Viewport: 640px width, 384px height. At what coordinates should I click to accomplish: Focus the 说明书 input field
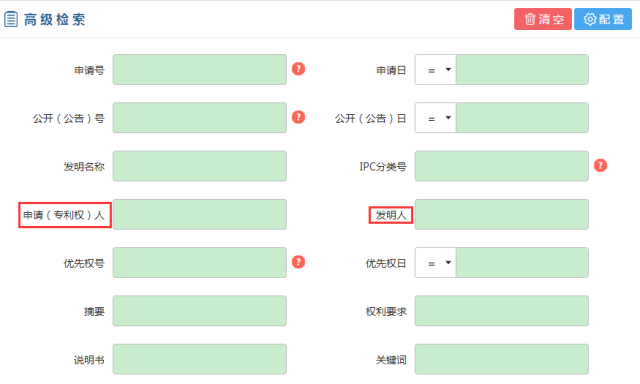pos(200,359)
